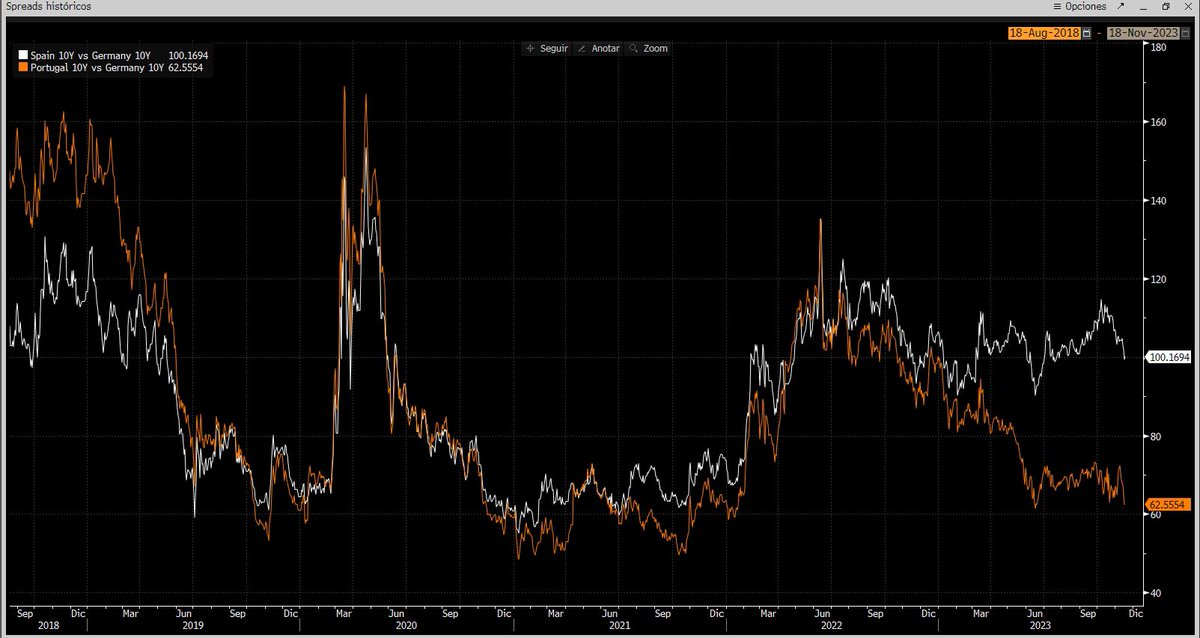1200x638 pixels.
Task: Open calendar picker for the start date
Action: (x=1086, y=32)
